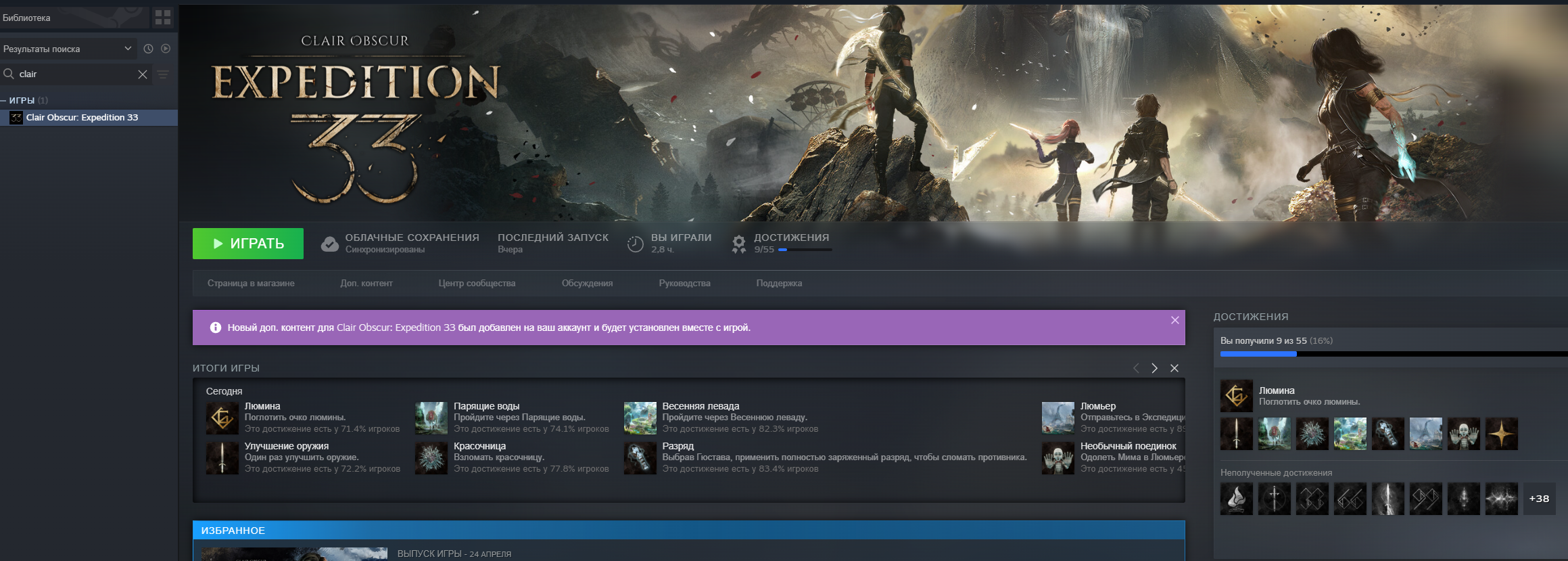Open the 'Поддержка' tab
Viewport: 1568px width, 561px height.
779,284
